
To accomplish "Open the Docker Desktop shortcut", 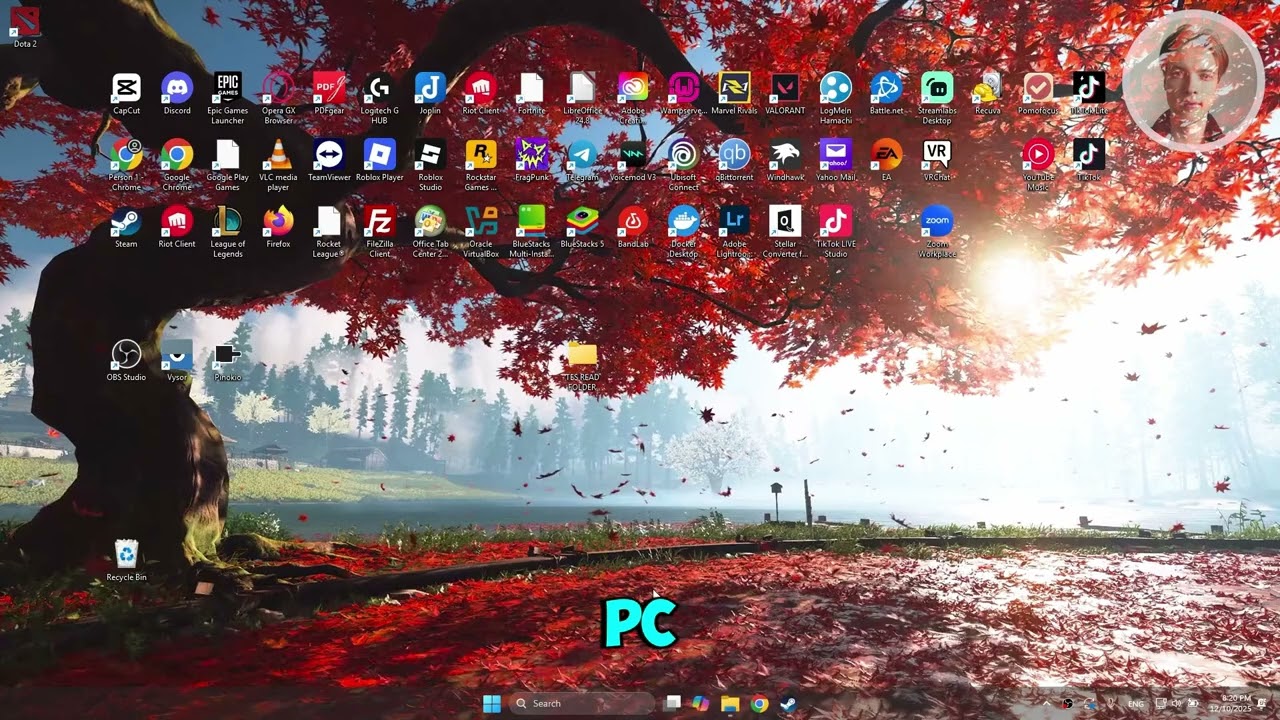I will click(x=683, y=231).
